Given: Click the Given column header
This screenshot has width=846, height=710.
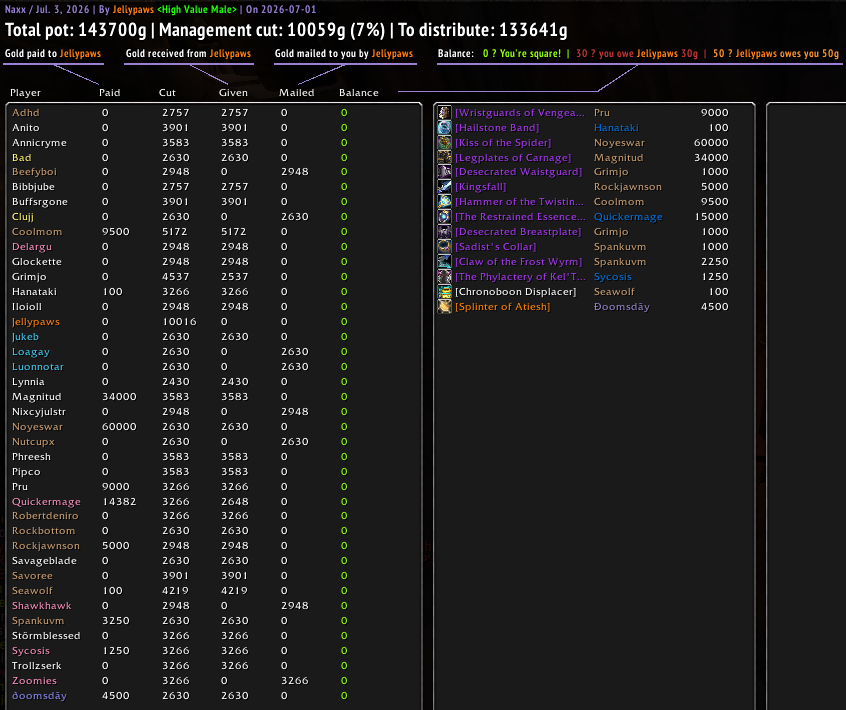Looking at the screenshot, I should (233, 93).
